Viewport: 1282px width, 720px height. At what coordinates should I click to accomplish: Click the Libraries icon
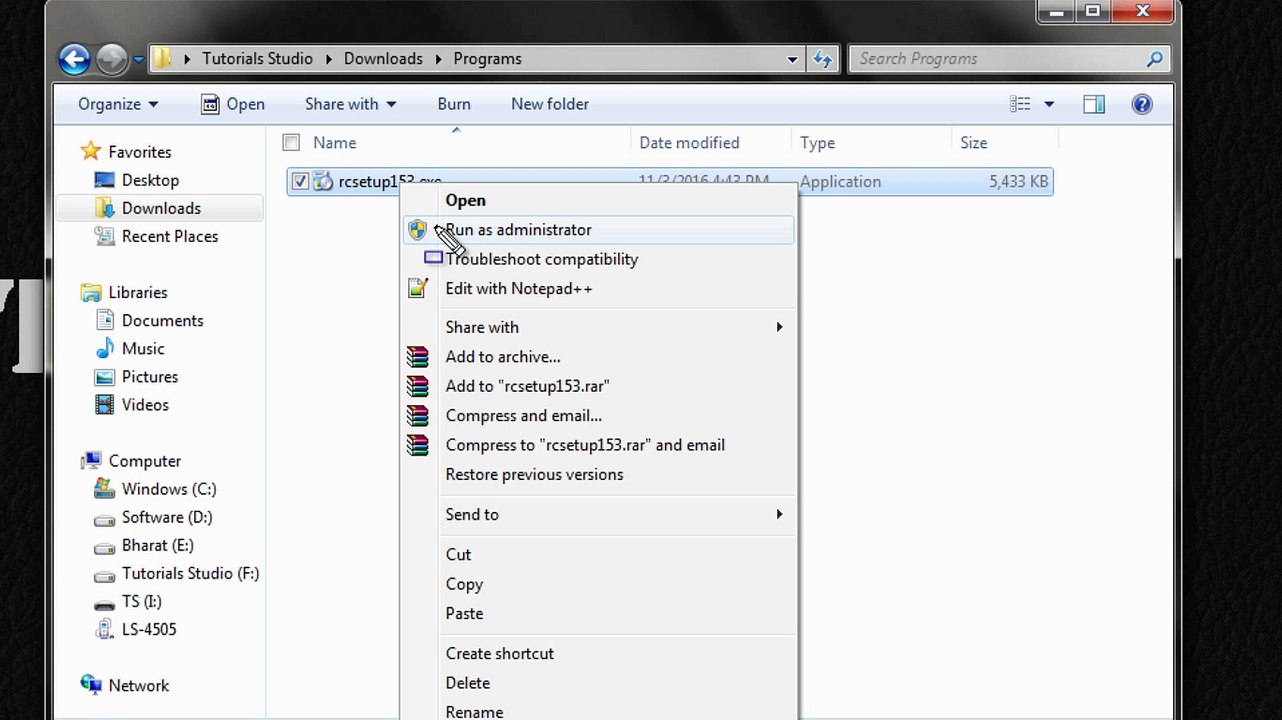(x=91, y=292)
